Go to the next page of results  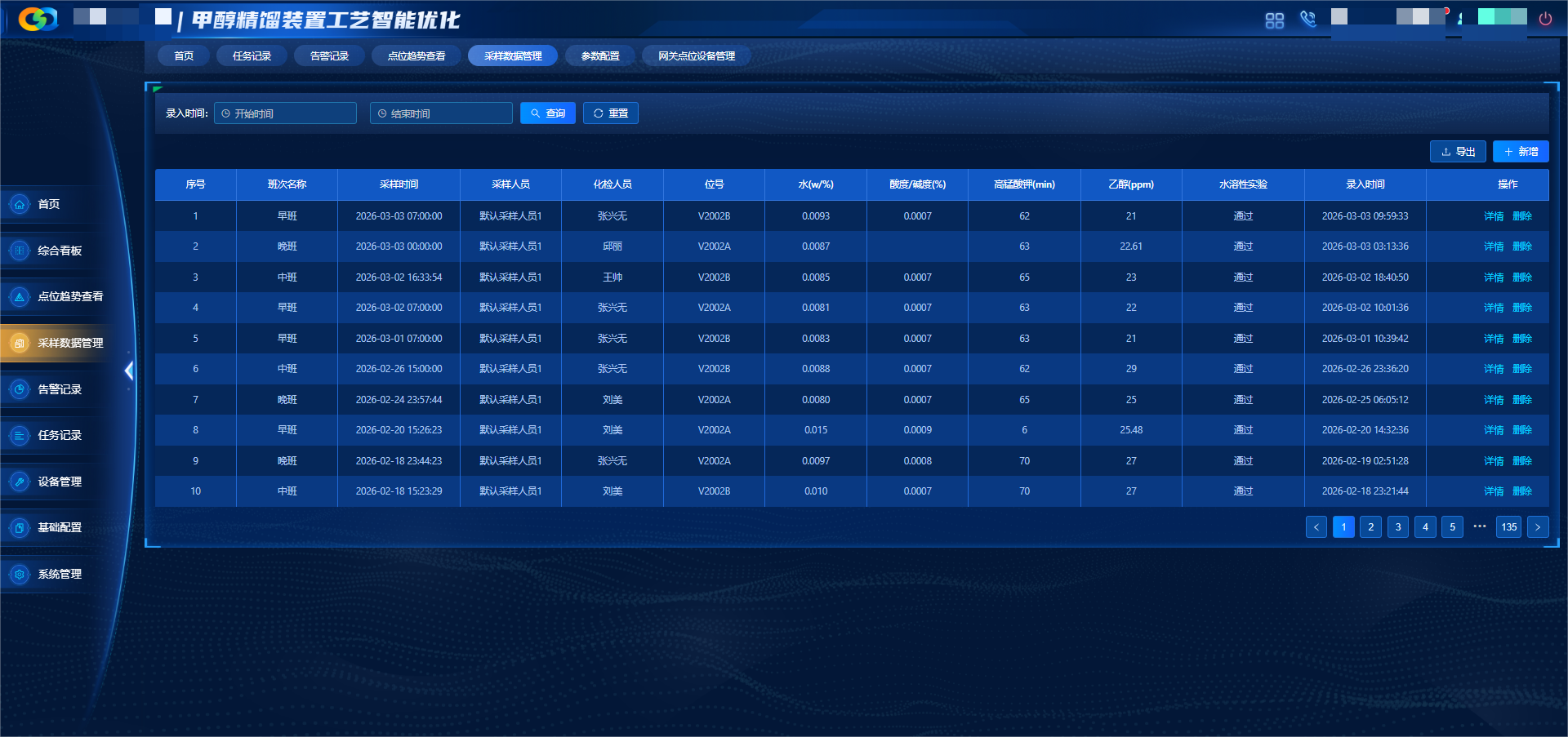(1538, 527)
